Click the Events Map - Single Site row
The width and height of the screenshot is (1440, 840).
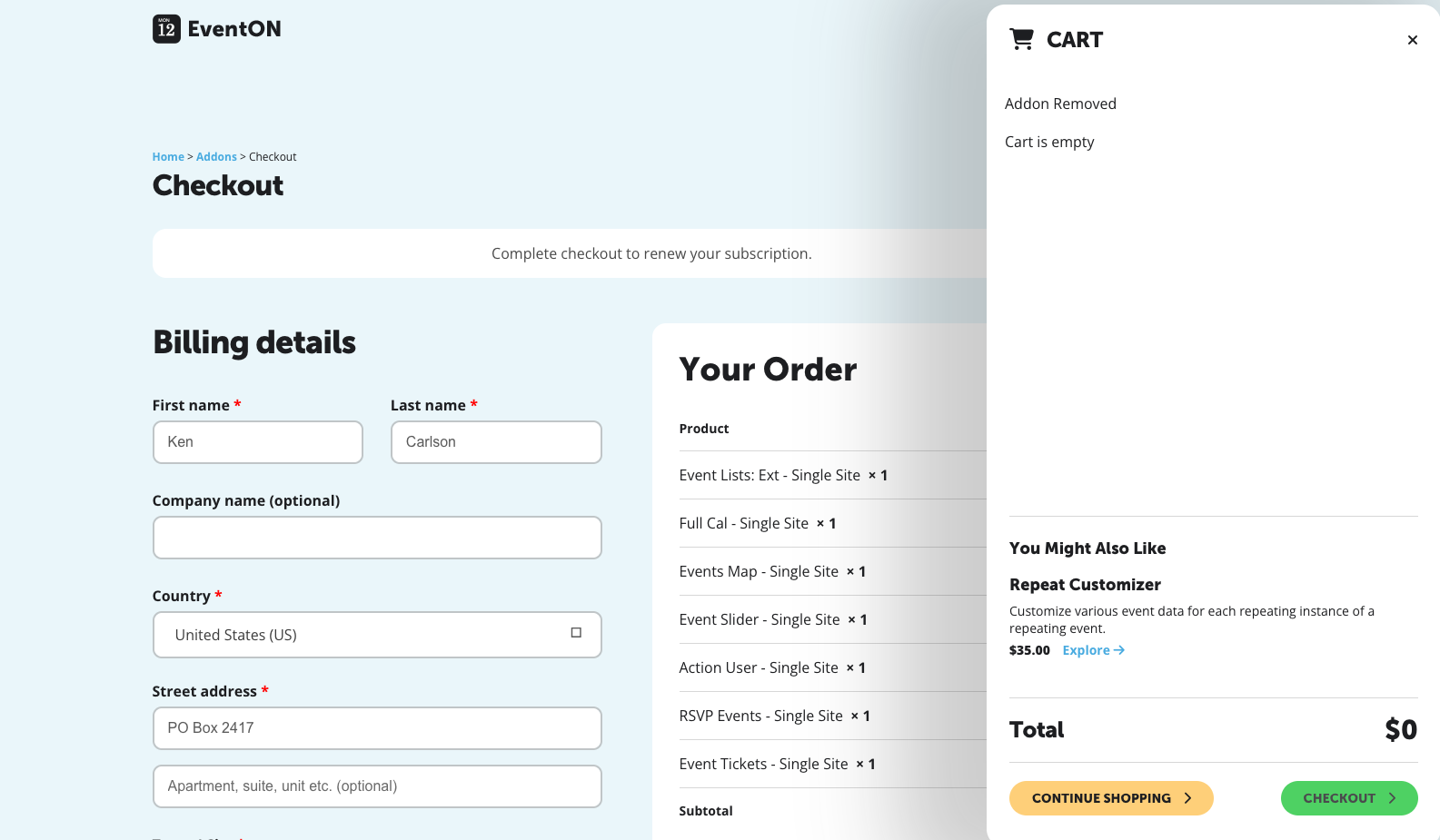coord(832,571)
